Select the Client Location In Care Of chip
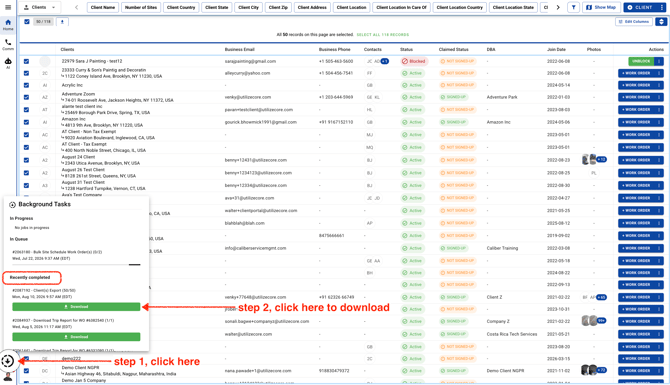 click(402, 7)
